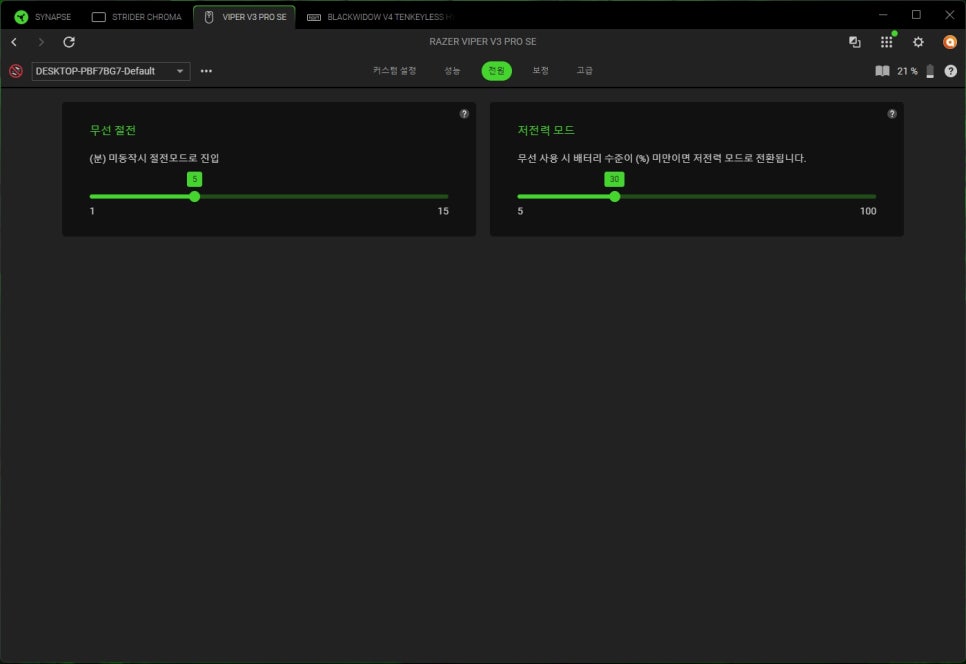Click the orange user account avatar
The height and width of the screenshot is (664, 966).
pyautogui.click(x=950, y=42)
